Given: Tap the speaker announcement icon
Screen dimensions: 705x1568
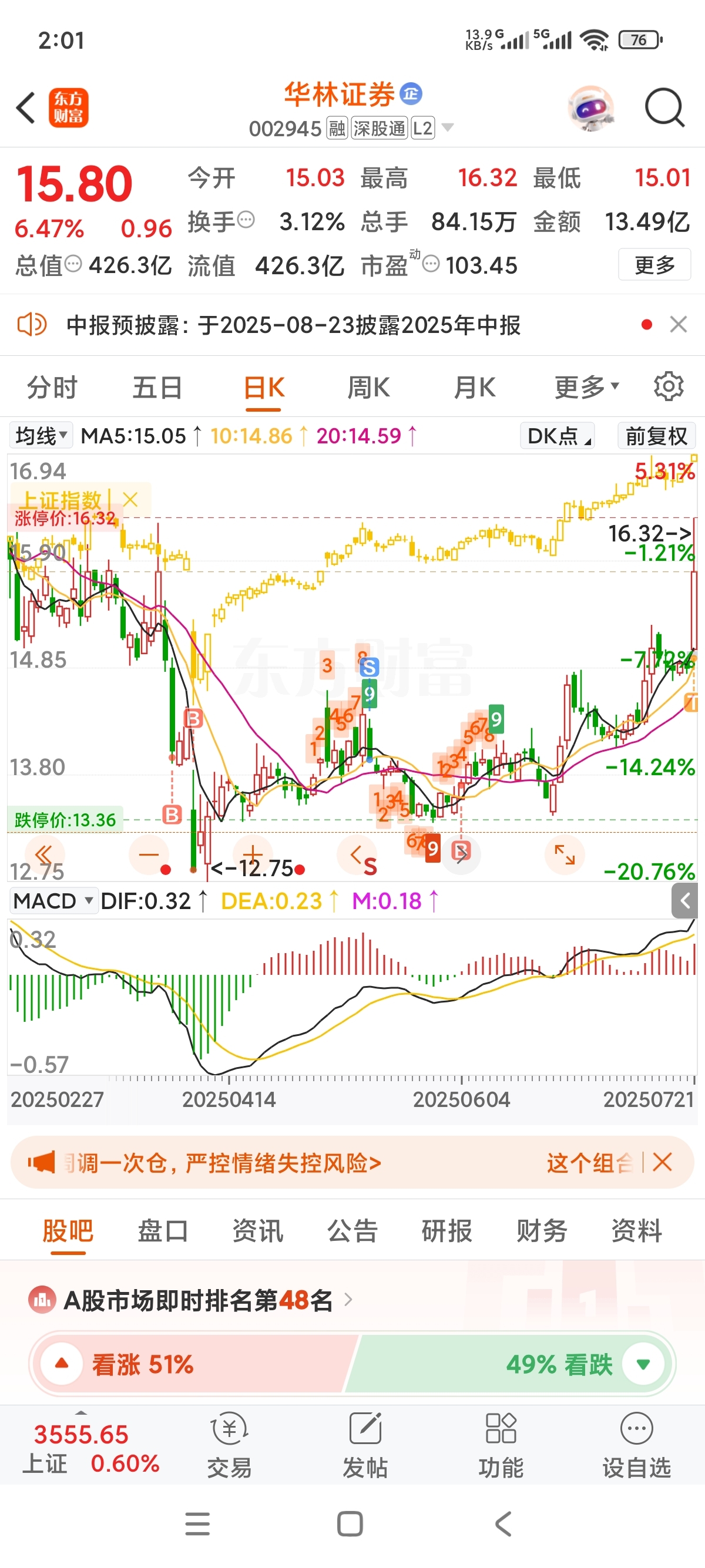Looking at the screenshot, I should (x=32, y=324).
